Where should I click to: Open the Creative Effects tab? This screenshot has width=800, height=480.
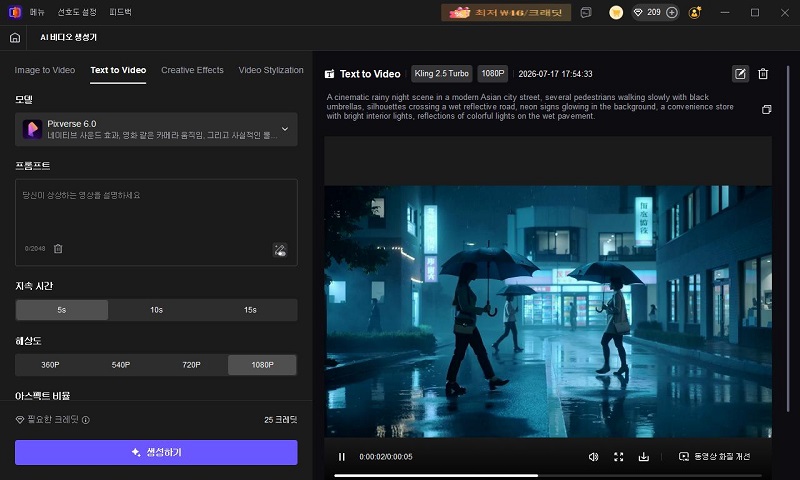(x=192, y=70)
